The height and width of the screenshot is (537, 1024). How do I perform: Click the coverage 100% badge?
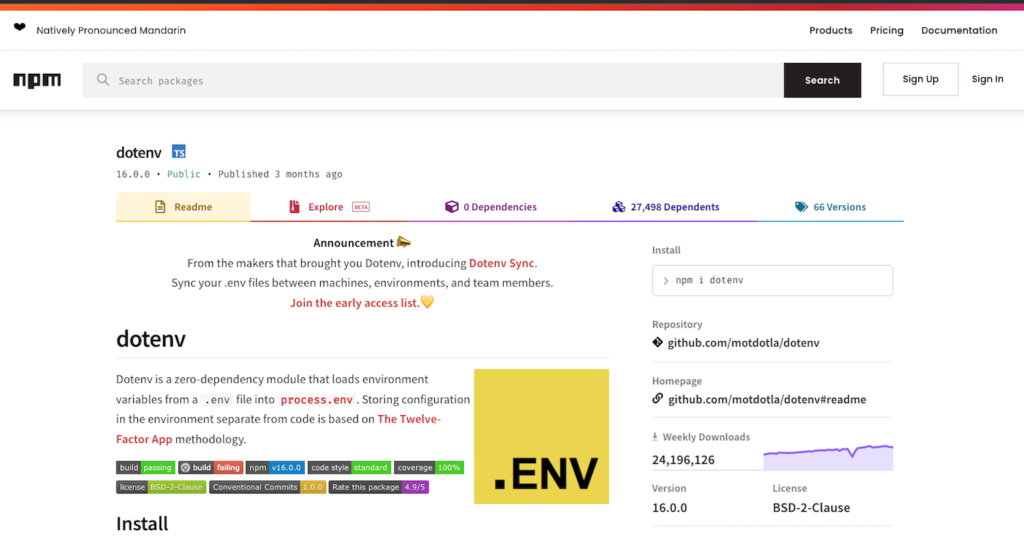pyautogui.click(x=428, y=467)
